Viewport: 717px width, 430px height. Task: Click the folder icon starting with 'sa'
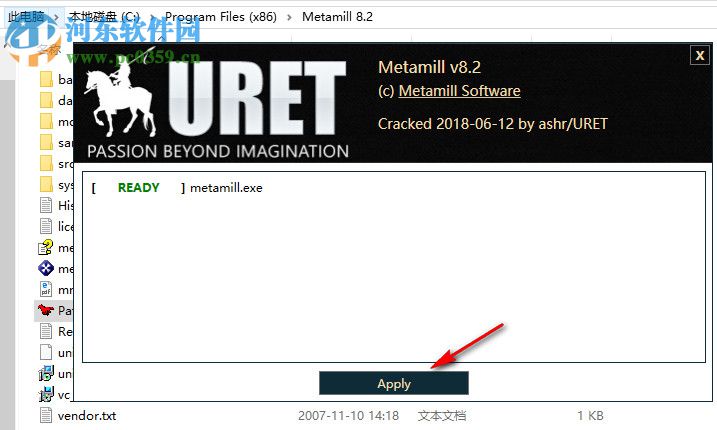coord(46,142)
